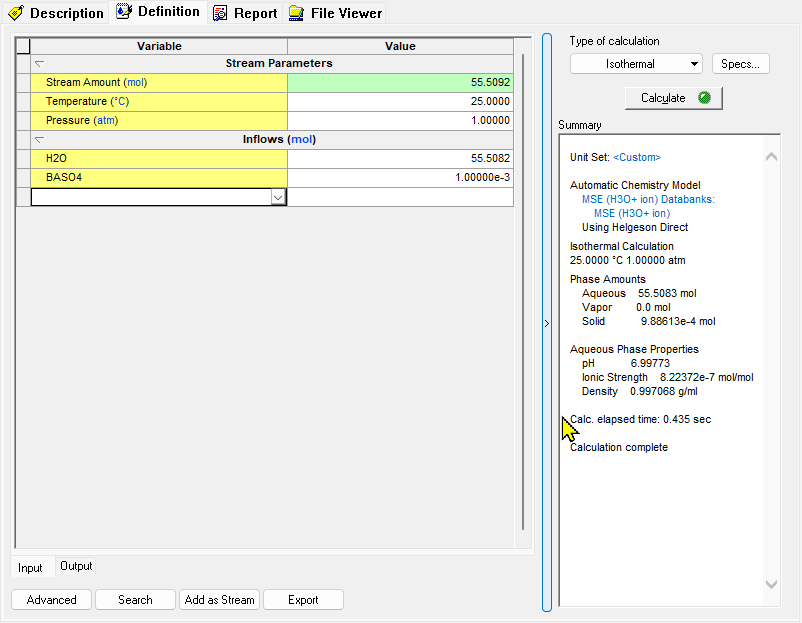Click the atm unit of Pressure

(105, 120)
